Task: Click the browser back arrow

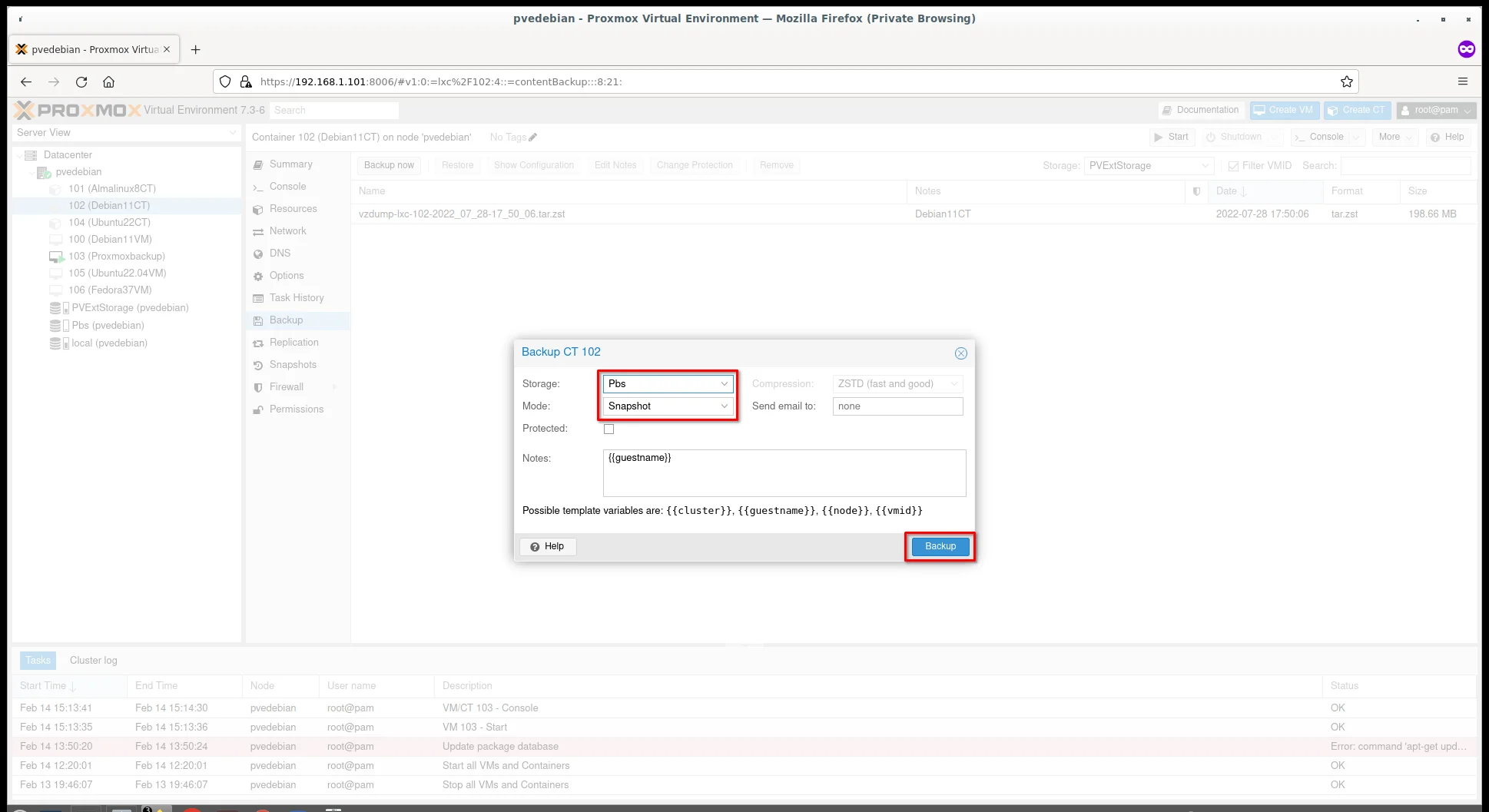Action: [x=26, y=82]
